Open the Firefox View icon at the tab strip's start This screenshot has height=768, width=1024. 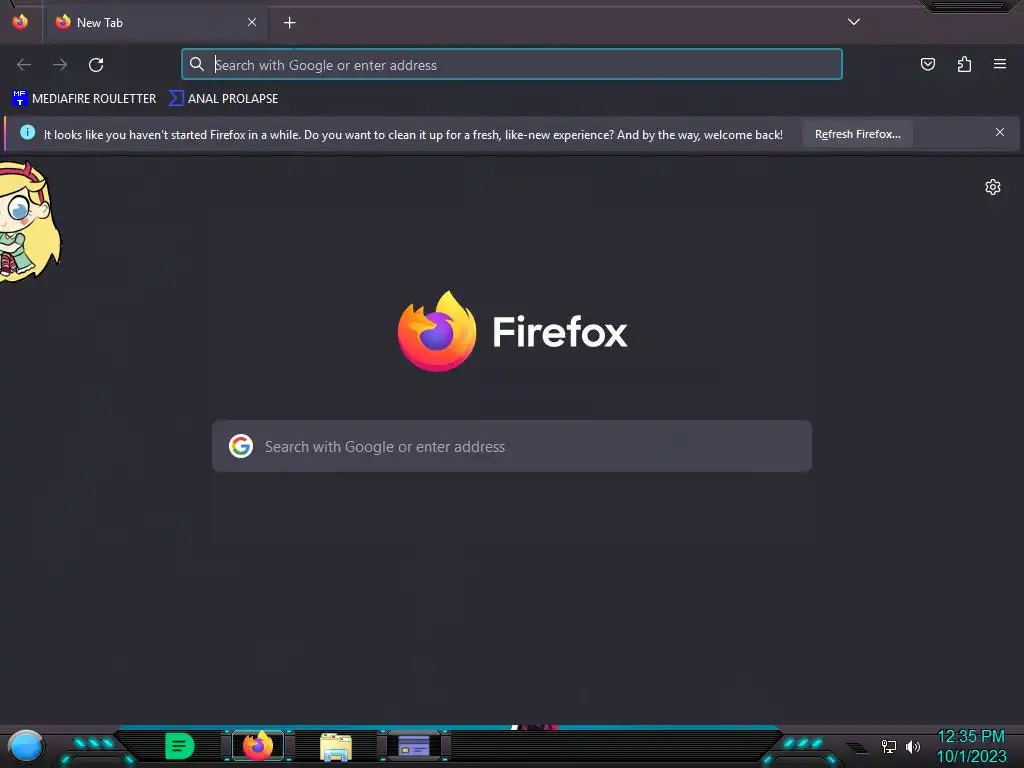pos(20,22)
